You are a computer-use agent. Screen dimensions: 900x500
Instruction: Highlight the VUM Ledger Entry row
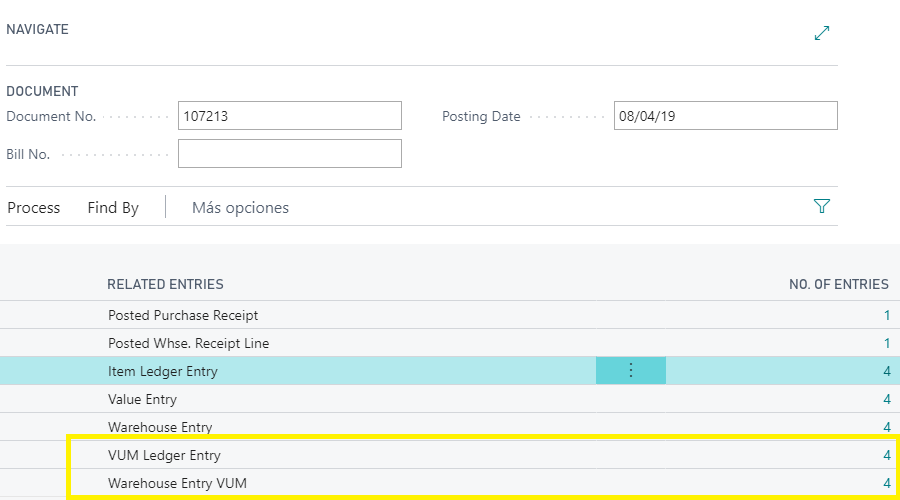164,455
